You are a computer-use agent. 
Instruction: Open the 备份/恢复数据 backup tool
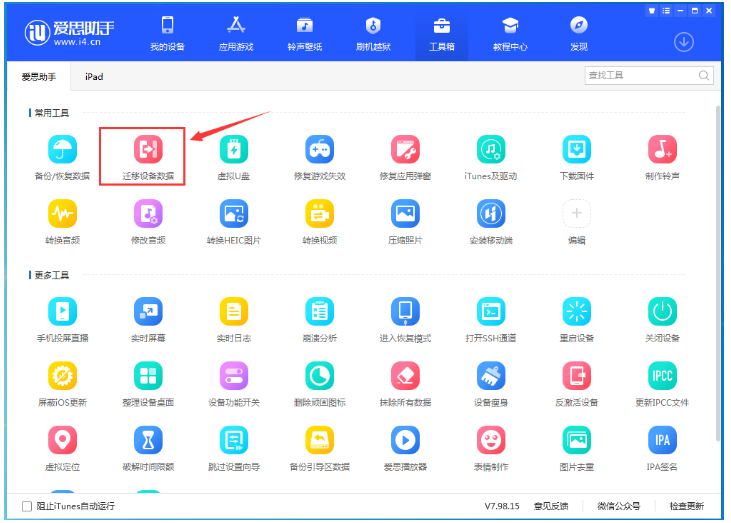click(62, 158)
